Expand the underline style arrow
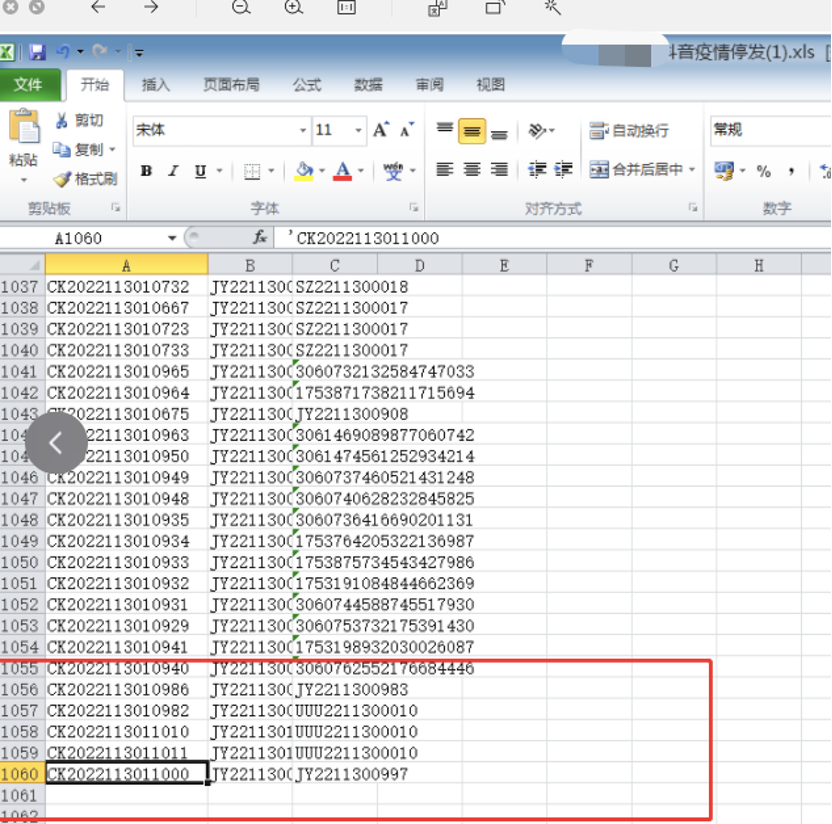 [219, 171]
